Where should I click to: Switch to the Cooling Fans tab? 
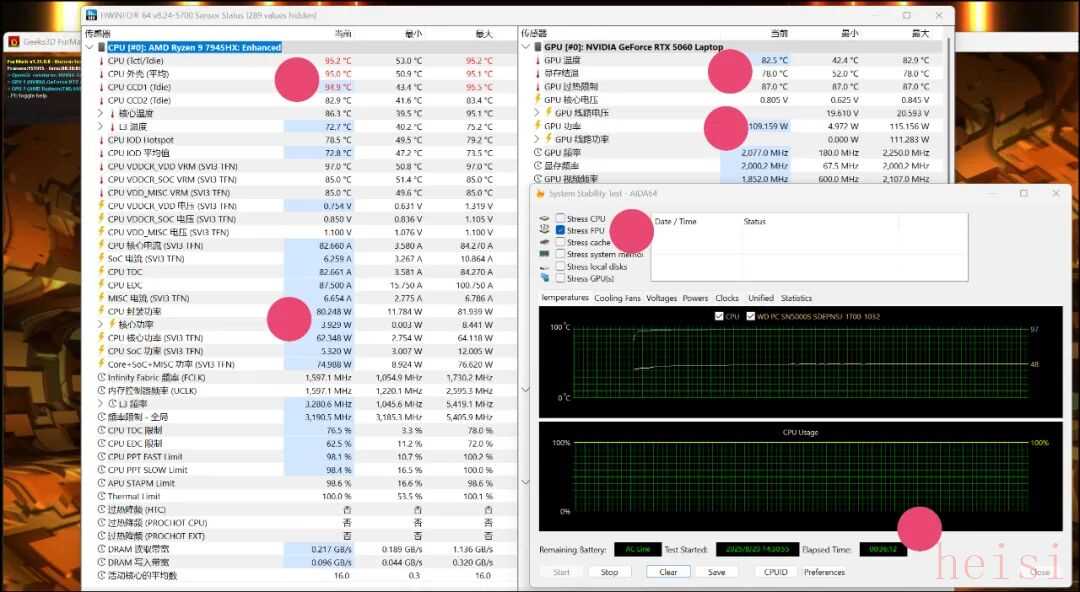617,298
